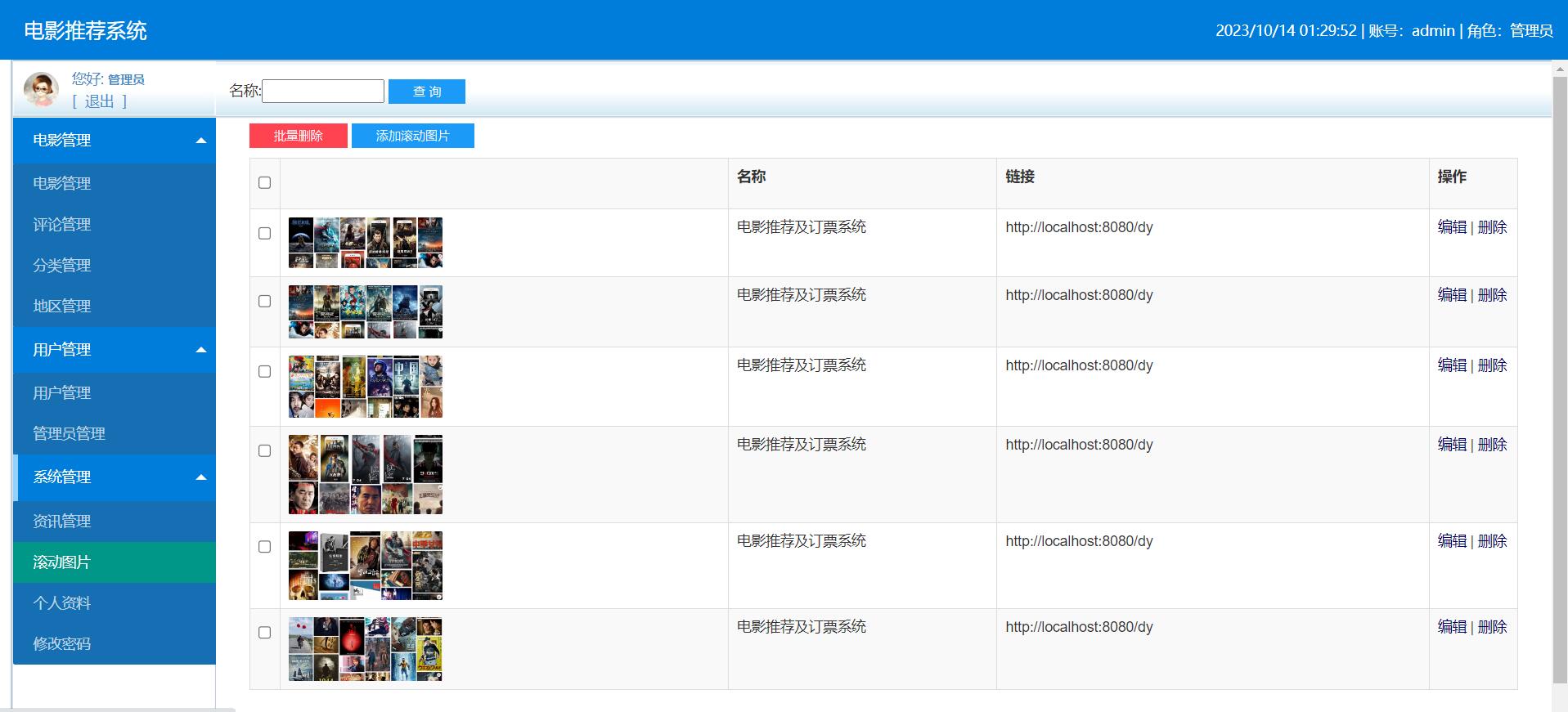This screenshot has width=1568, height=712.
Task: Click 删除 in the first table row
Action: (1492, 227)
